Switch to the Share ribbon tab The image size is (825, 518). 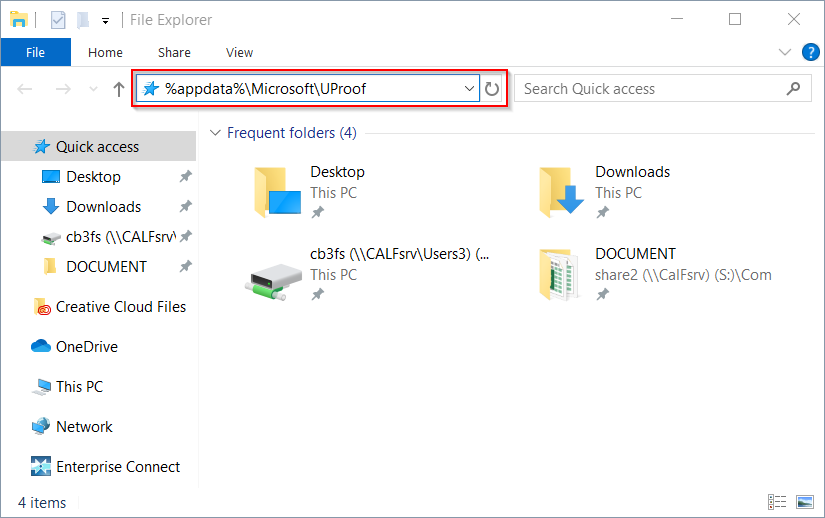(174, 53)
